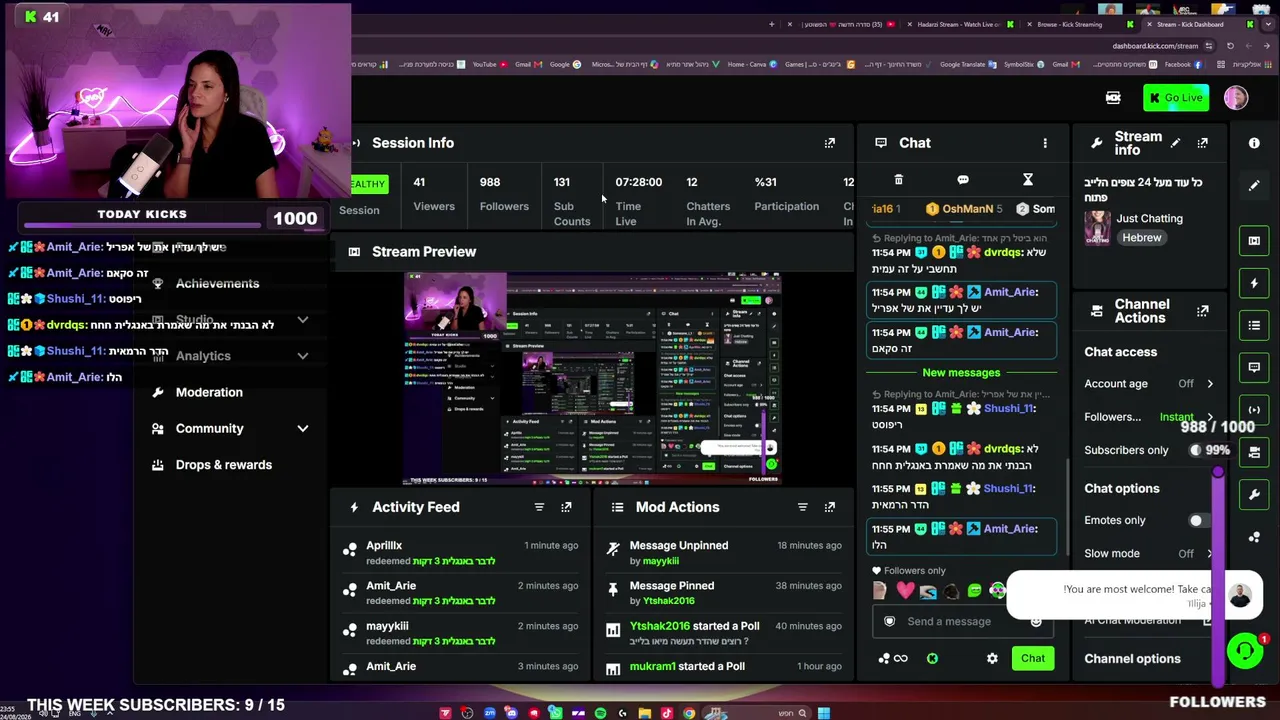This screenshot has width=1280, height=720.
Task: Open the Achievements page
Action: [217, 284]
